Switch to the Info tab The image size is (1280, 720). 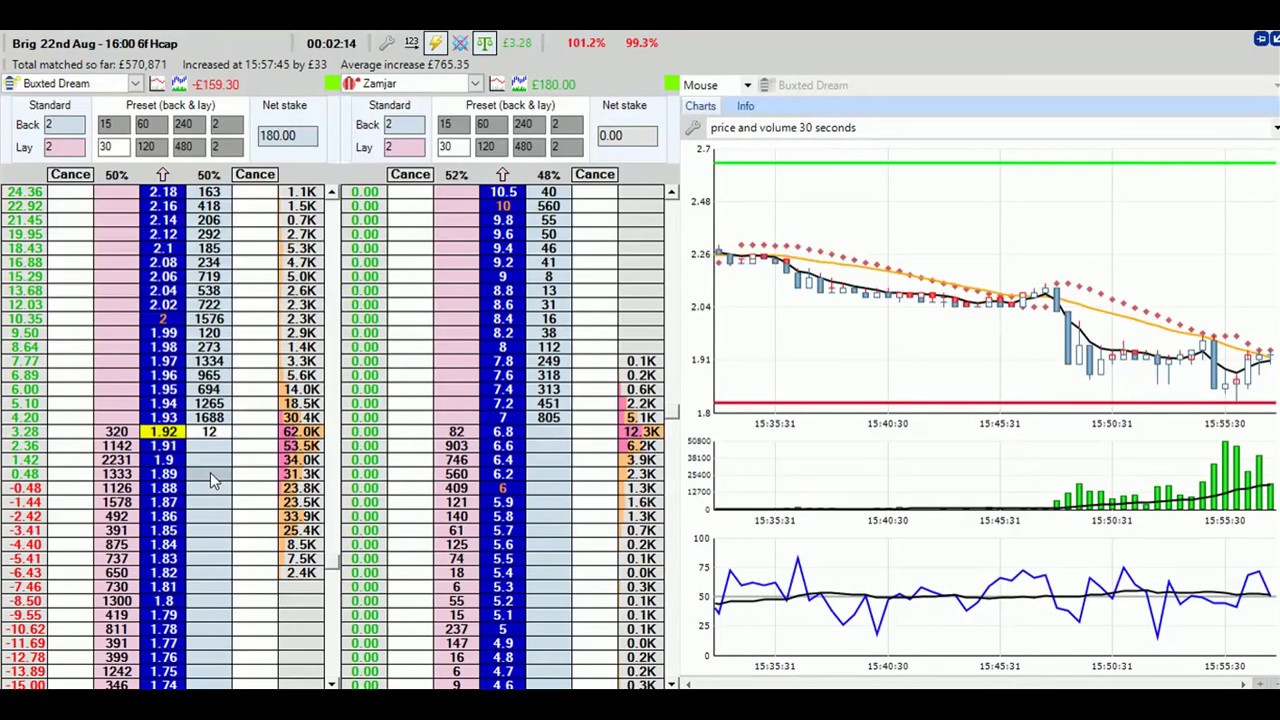click(746, 106)
